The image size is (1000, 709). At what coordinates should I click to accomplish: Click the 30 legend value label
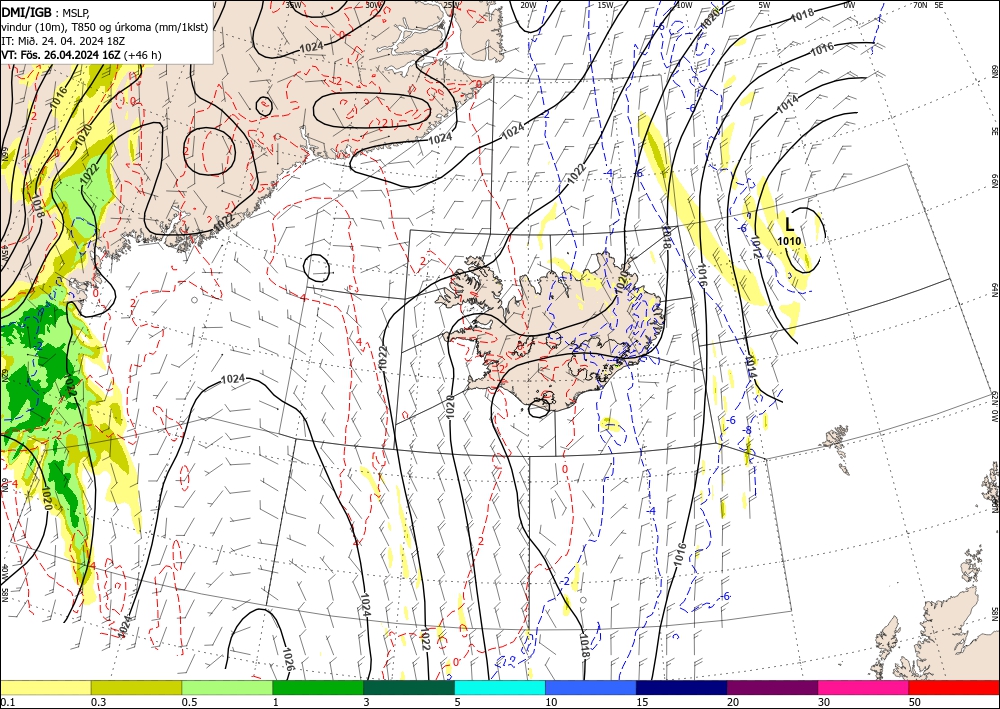(825, 702)
